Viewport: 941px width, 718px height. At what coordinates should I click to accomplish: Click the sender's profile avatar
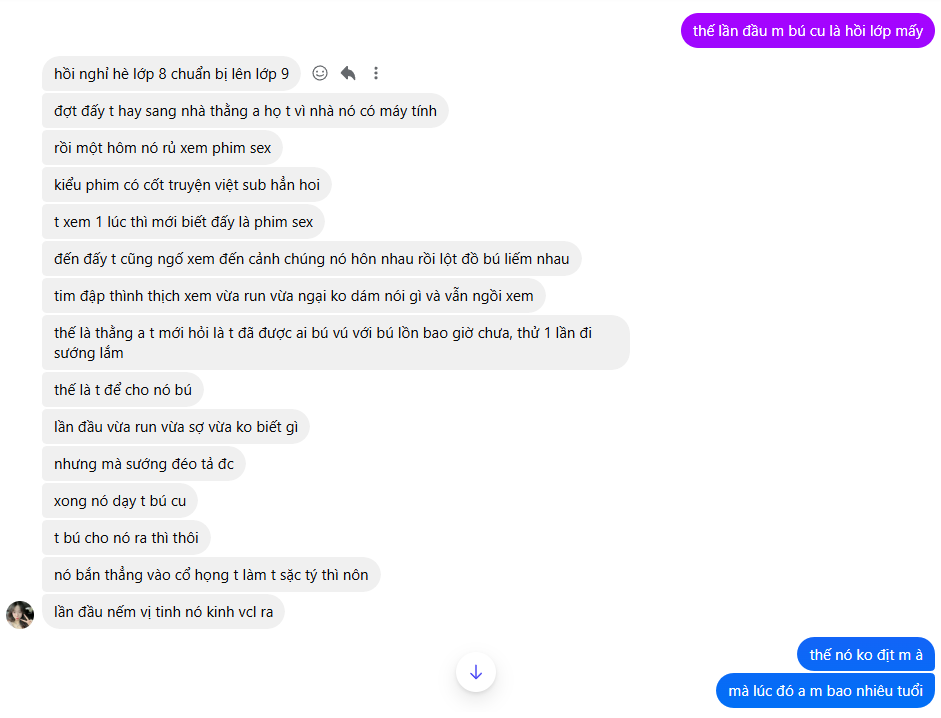point(20,615)
